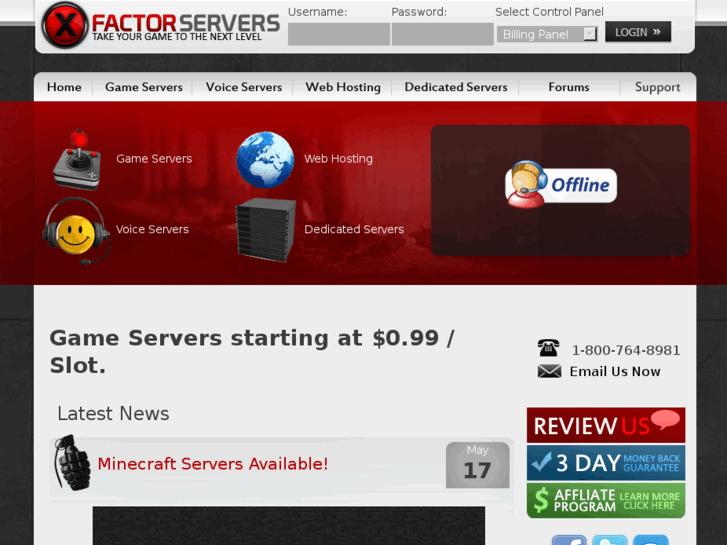Click the black news image area
The width and height of the screenshot is (727, 545).
[x=289, y=526]
